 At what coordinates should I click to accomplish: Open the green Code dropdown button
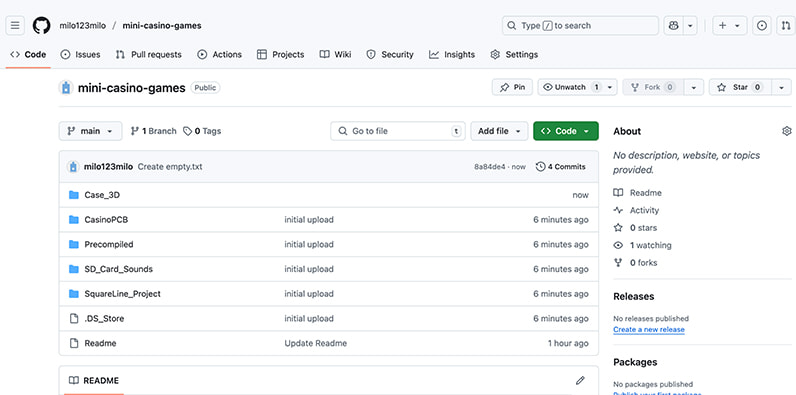coord(566,131)
